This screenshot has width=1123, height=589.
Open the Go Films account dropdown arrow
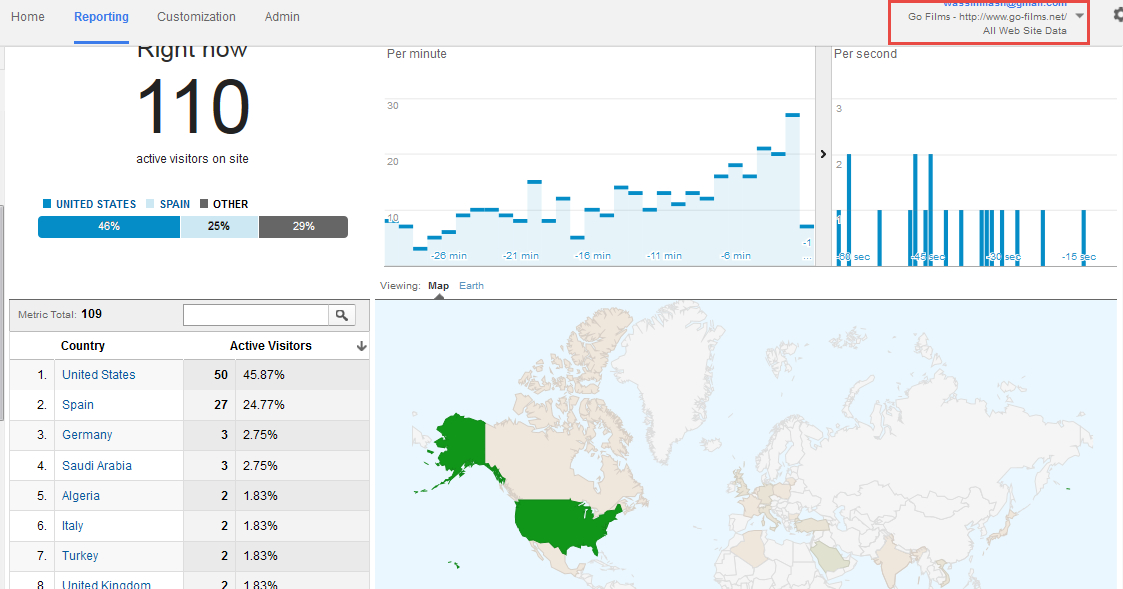(1079, 16)
